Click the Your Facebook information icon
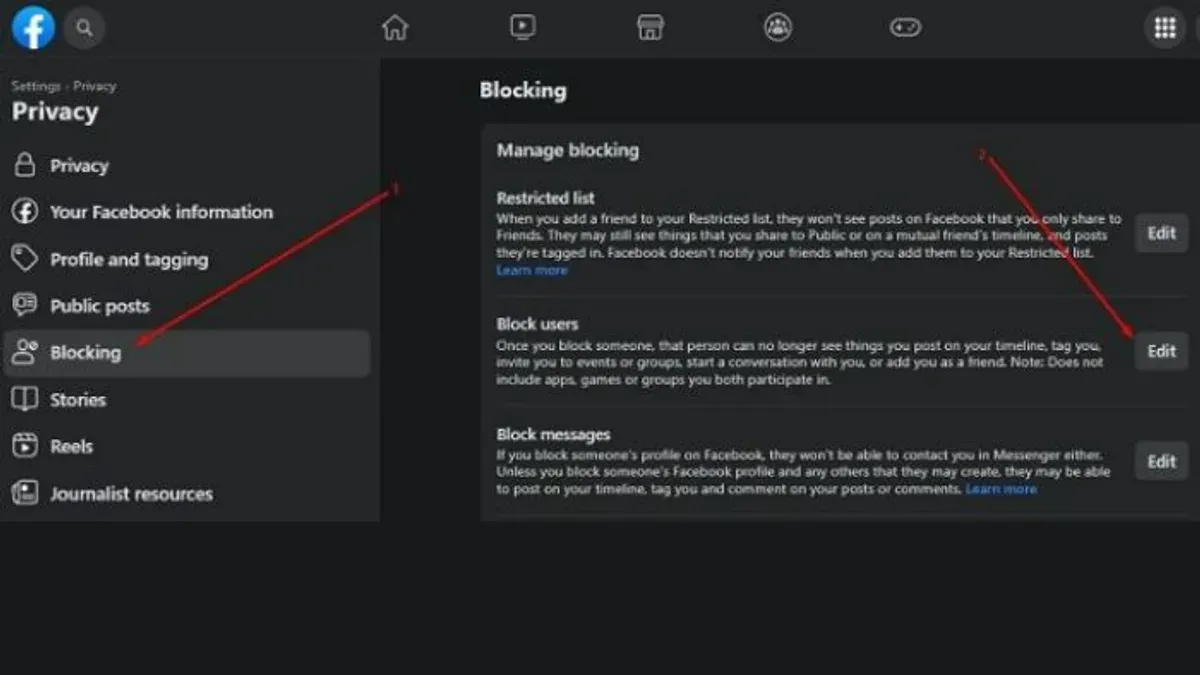Screen dimensions: 1200x675 click(24, 212)
